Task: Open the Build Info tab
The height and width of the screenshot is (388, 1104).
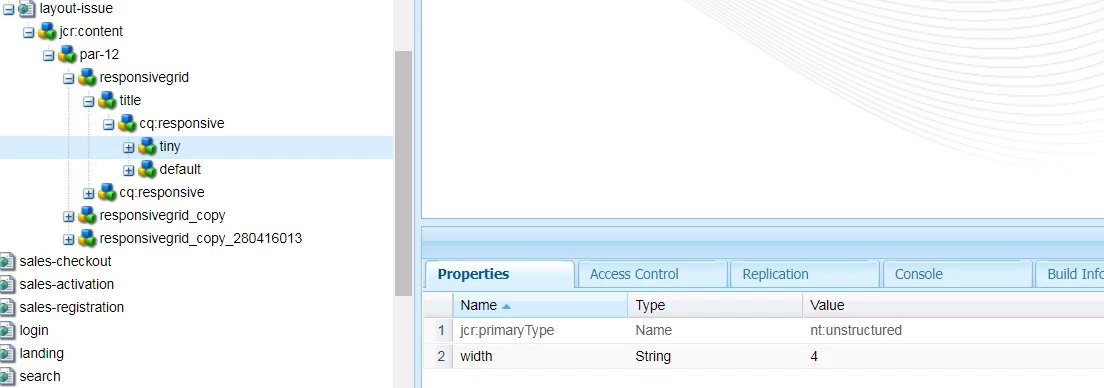Action: (1070, 275)
